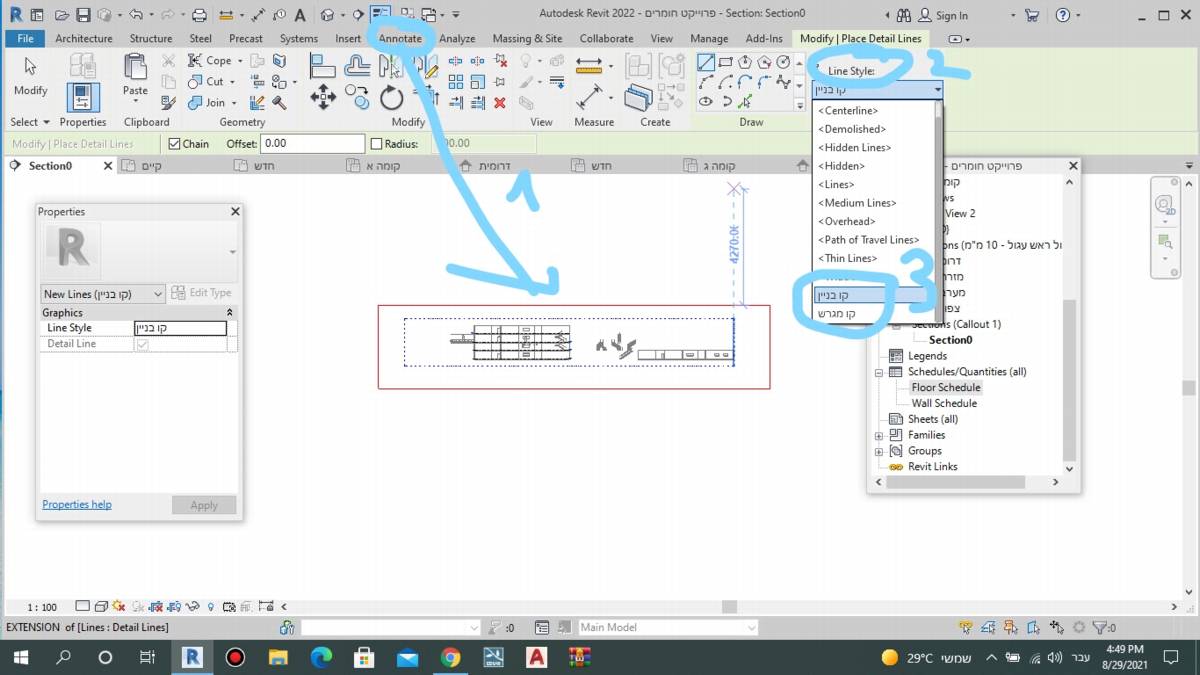Click the Rotate tool icon
Image resolution: width=1200 pixels, height=675 pixels.
(391, 97)
